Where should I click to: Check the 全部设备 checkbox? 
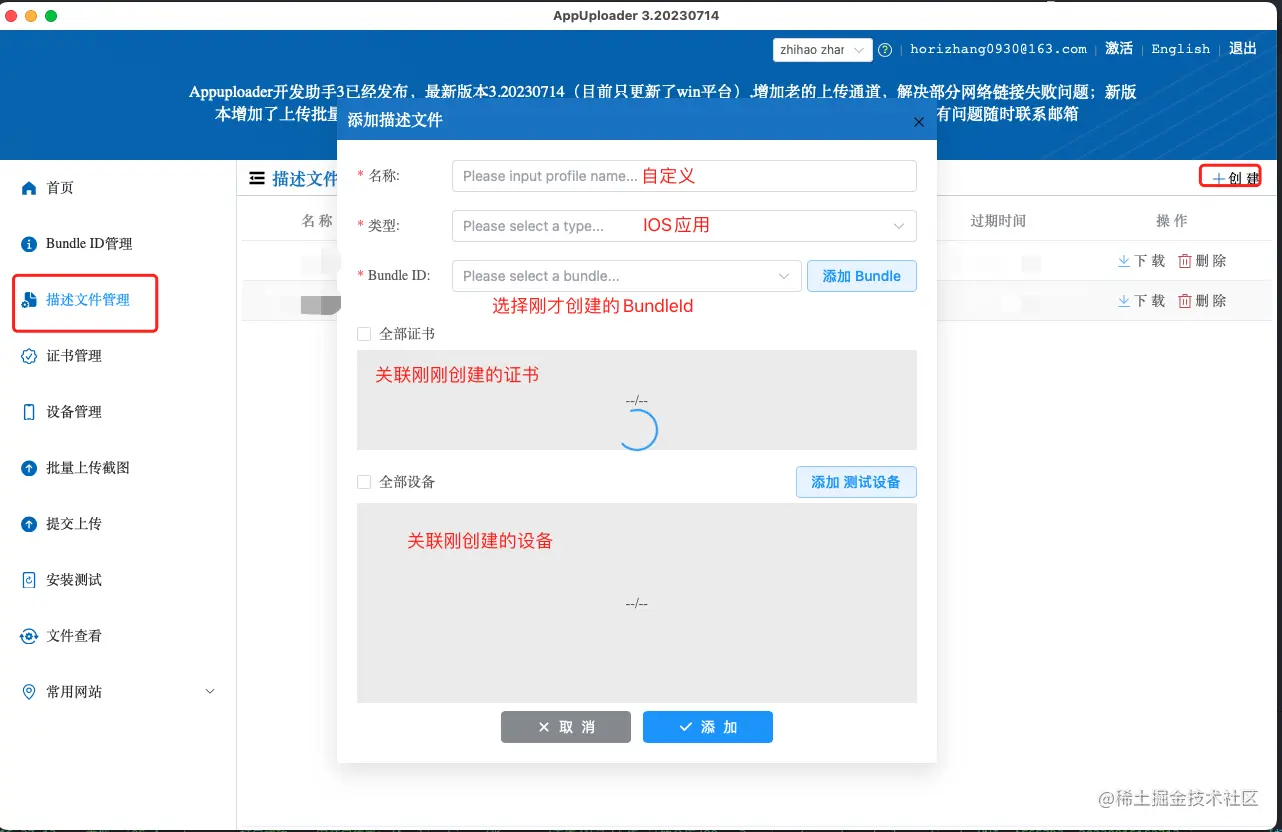pos(364,482)
